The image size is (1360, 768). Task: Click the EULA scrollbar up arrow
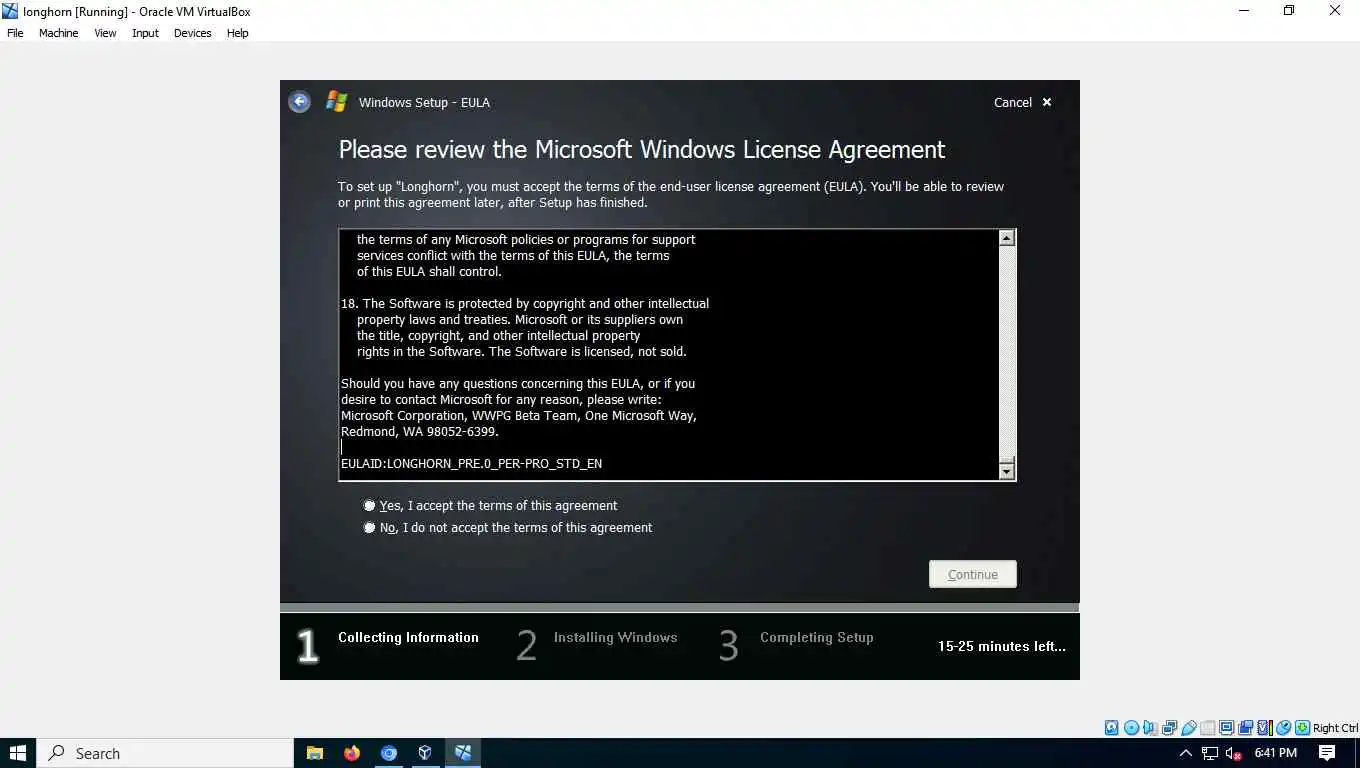(x=1007, y=237)
